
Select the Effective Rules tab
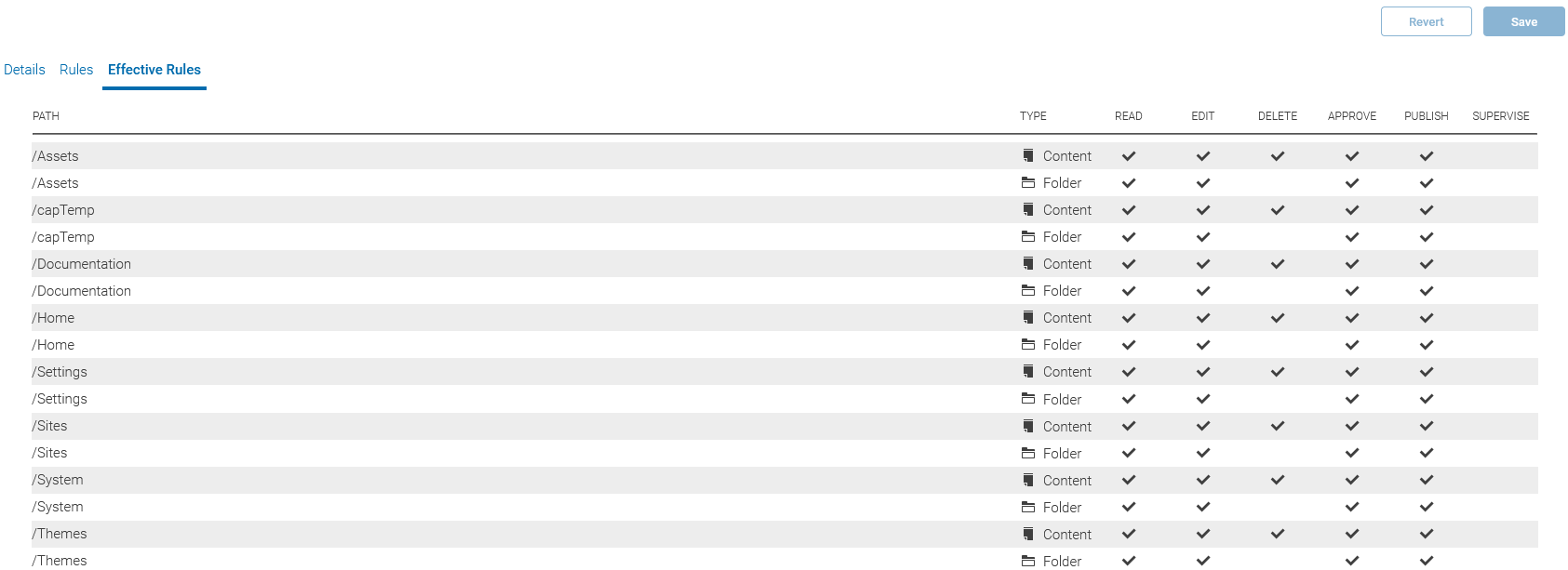point(154,70)
